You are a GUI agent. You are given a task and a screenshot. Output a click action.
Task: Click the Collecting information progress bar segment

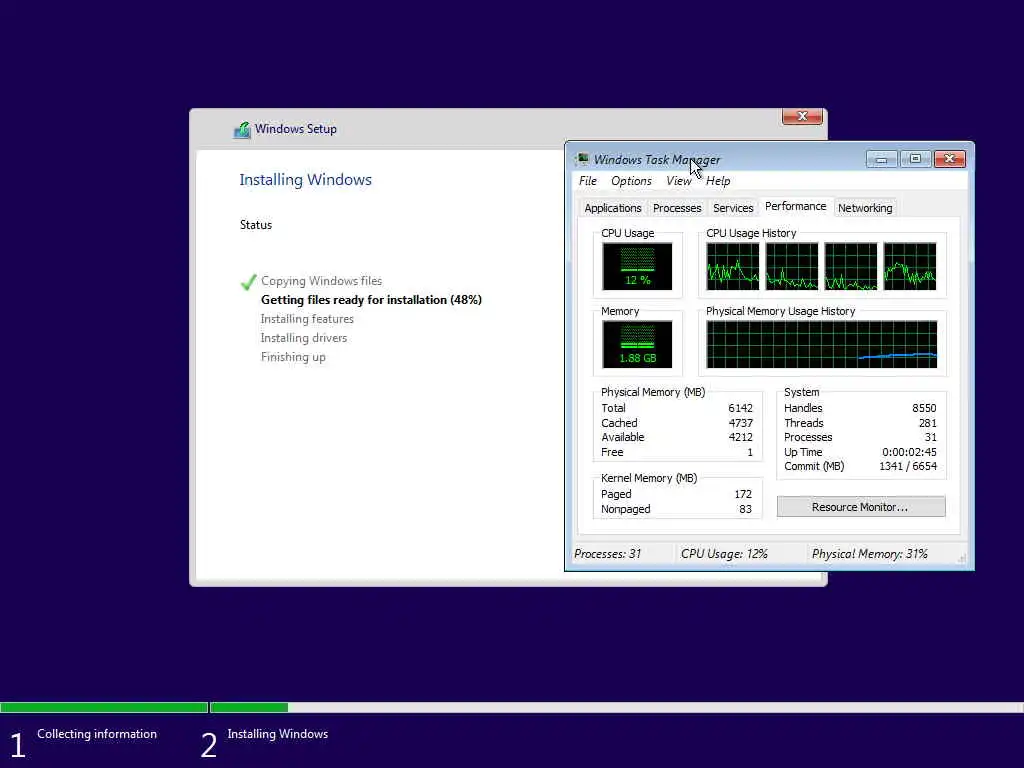pyautogui.click(x=104, y=707)
